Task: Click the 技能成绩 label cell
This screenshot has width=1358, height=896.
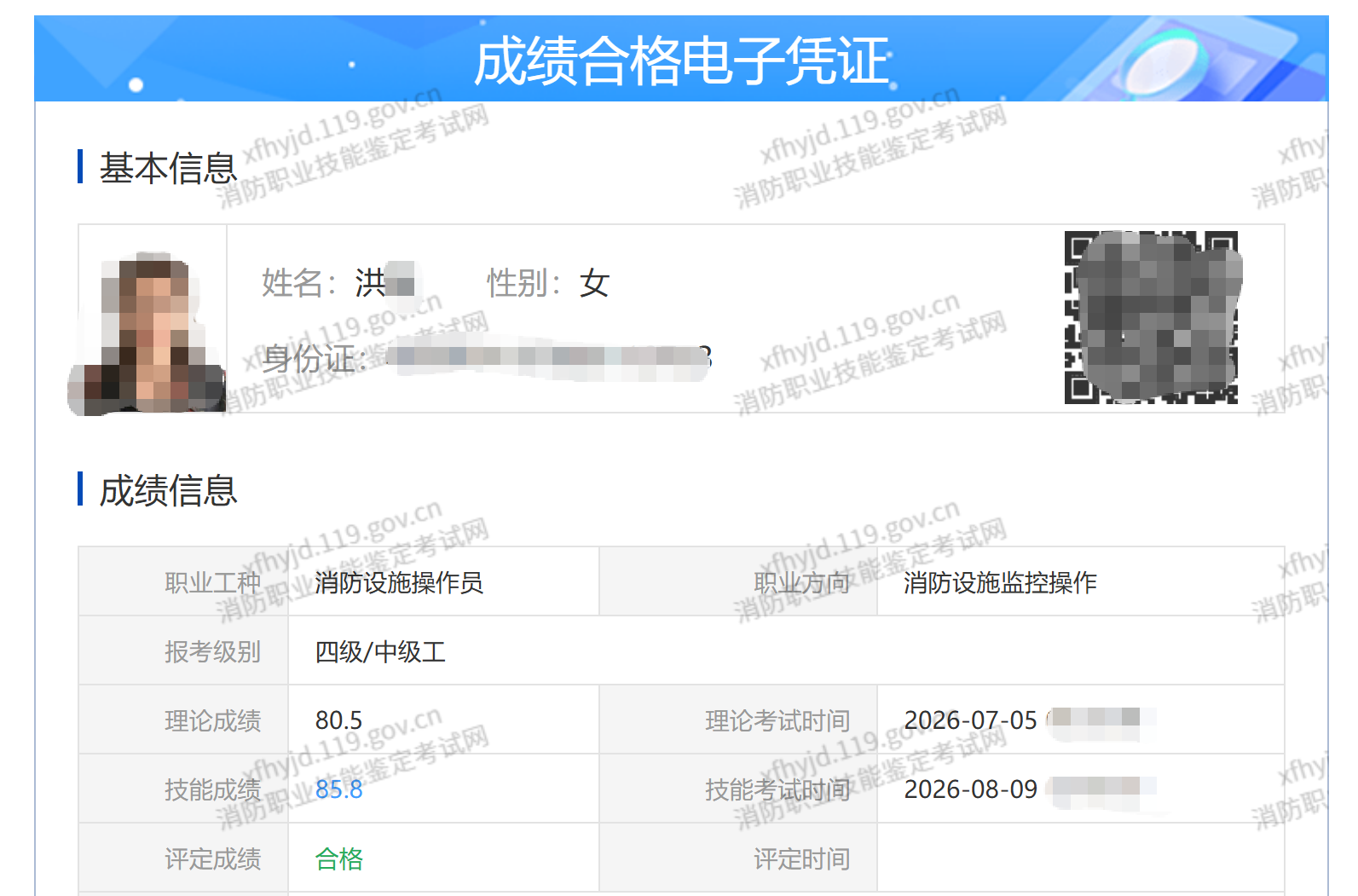Action: [x=183, y=789]
